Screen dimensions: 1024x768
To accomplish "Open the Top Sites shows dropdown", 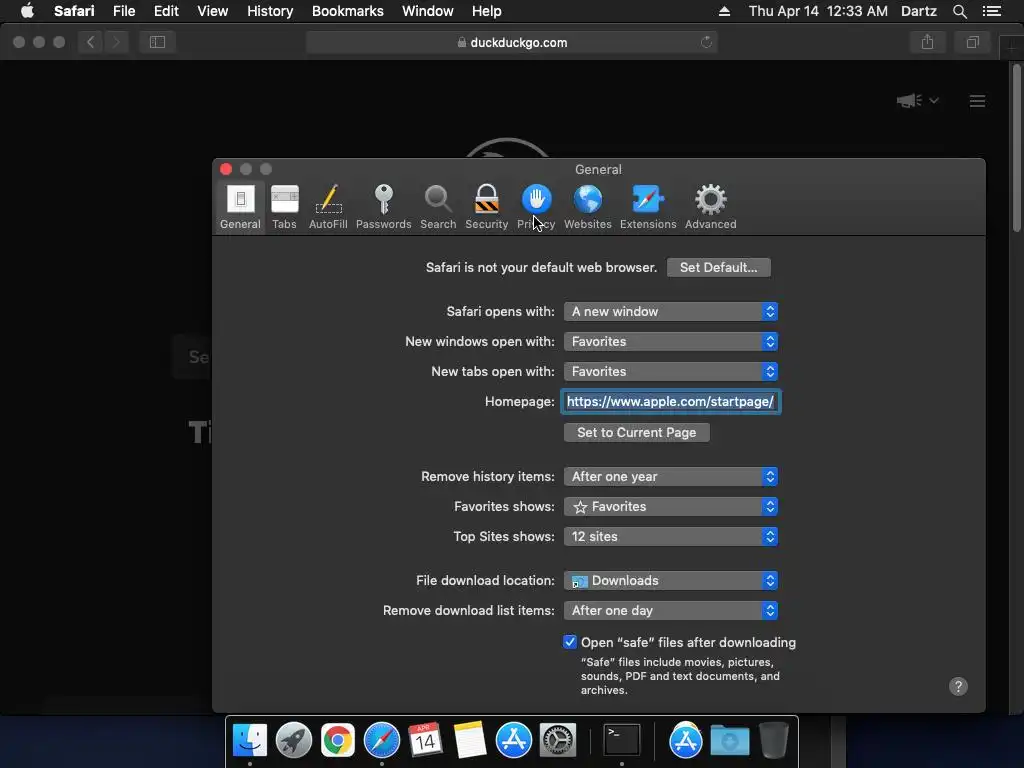I will tap(671, 537).
